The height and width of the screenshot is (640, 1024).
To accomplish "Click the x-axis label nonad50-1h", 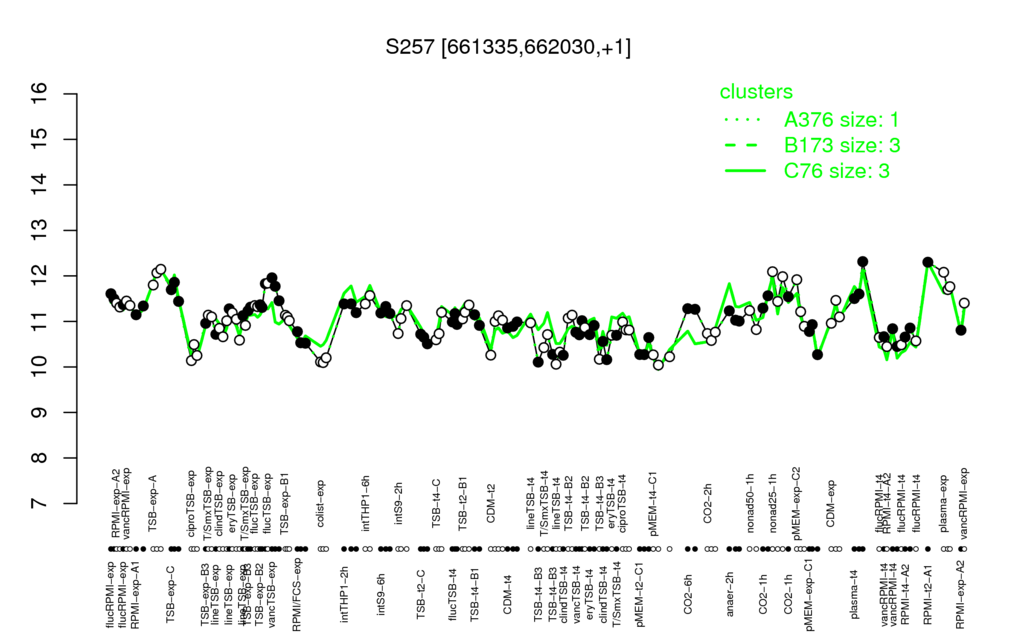I will click(750, 504).
